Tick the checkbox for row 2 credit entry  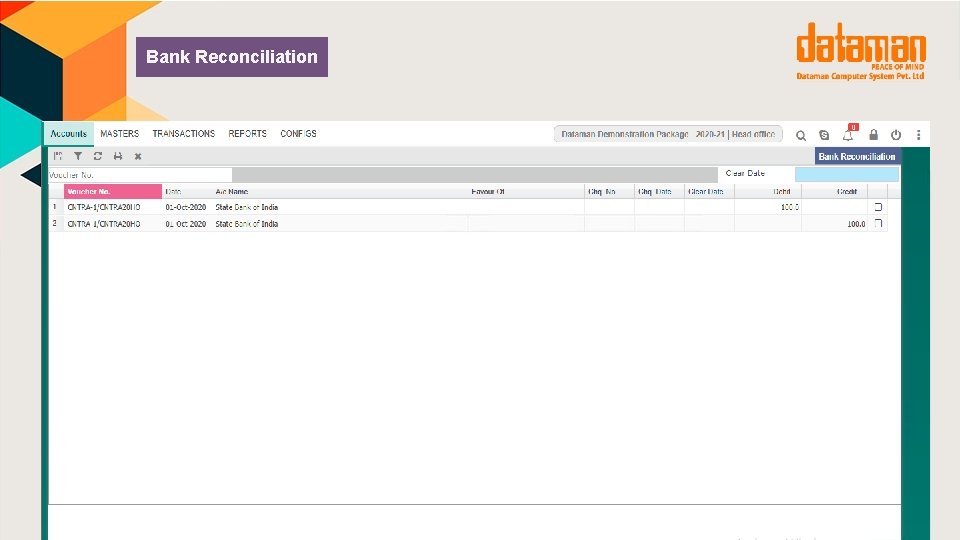coord(878,223)
